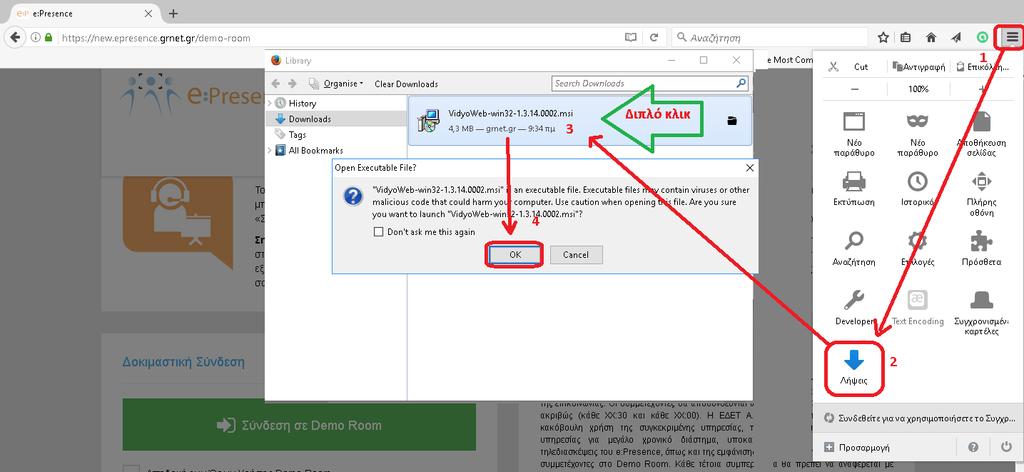Click Αντιγραφή (copy) in menu

[919, 67]
